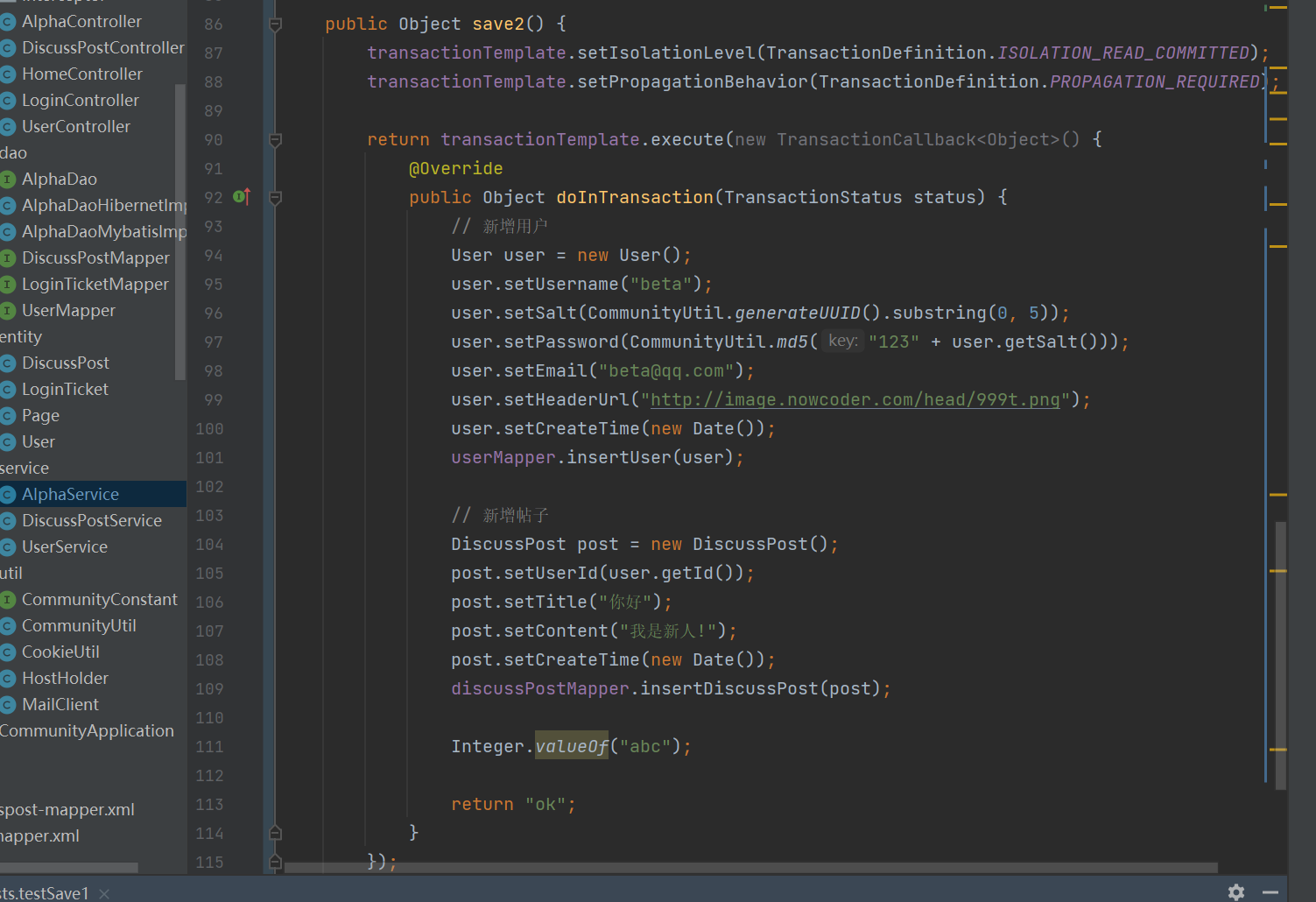Click generateUUID method call on line 96
Image resolution: width=1316 pixels, height=902 pixels.
pyautogui.click(x=798, y=313)
